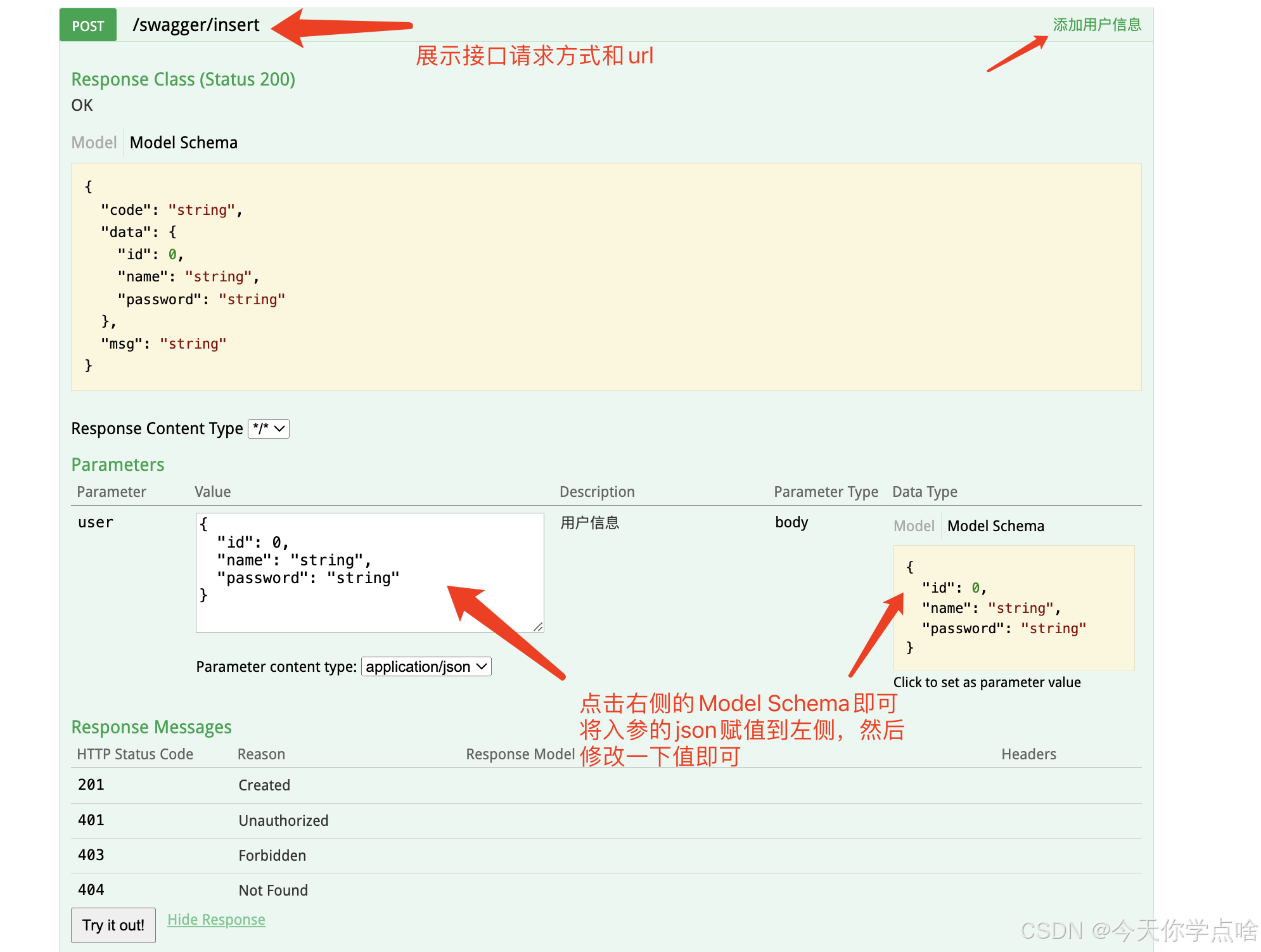Open the Response Content Type dropdown

[x=269, y=428]
